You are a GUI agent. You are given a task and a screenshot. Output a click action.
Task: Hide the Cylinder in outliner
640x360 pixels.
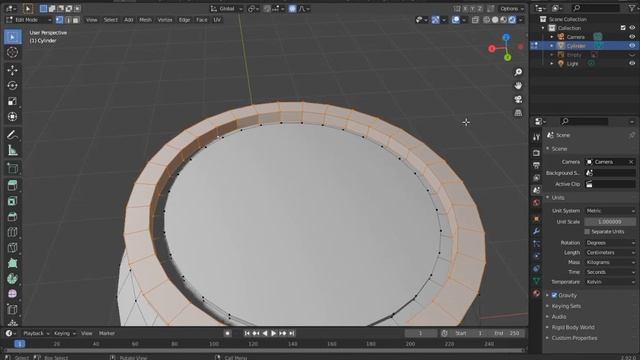click(632, 46)
